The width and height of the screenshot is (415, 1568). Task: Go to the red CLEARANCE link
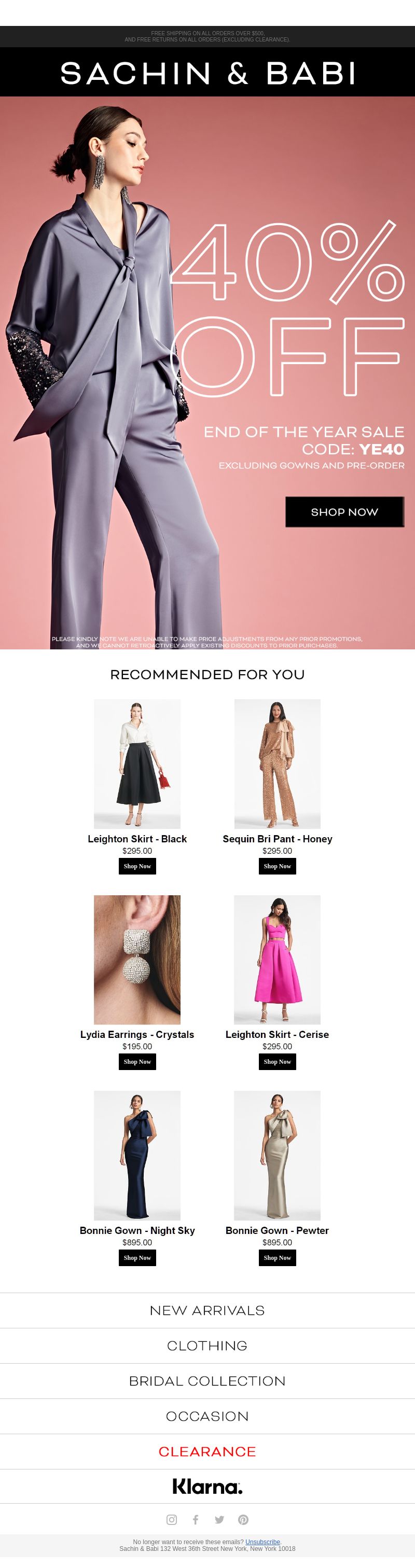208,1451
